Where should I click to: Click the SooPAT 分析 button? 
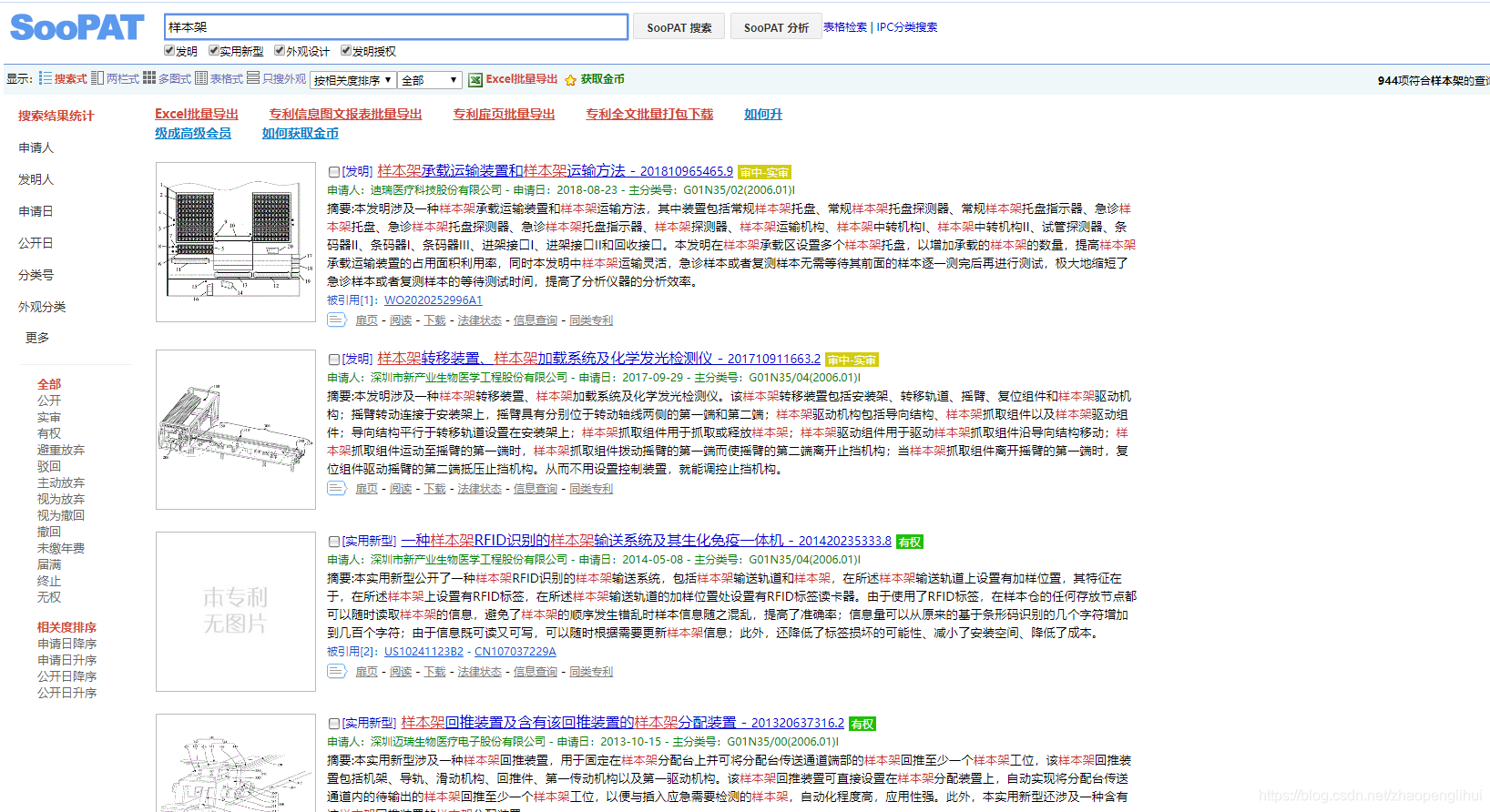coord(776,27)
